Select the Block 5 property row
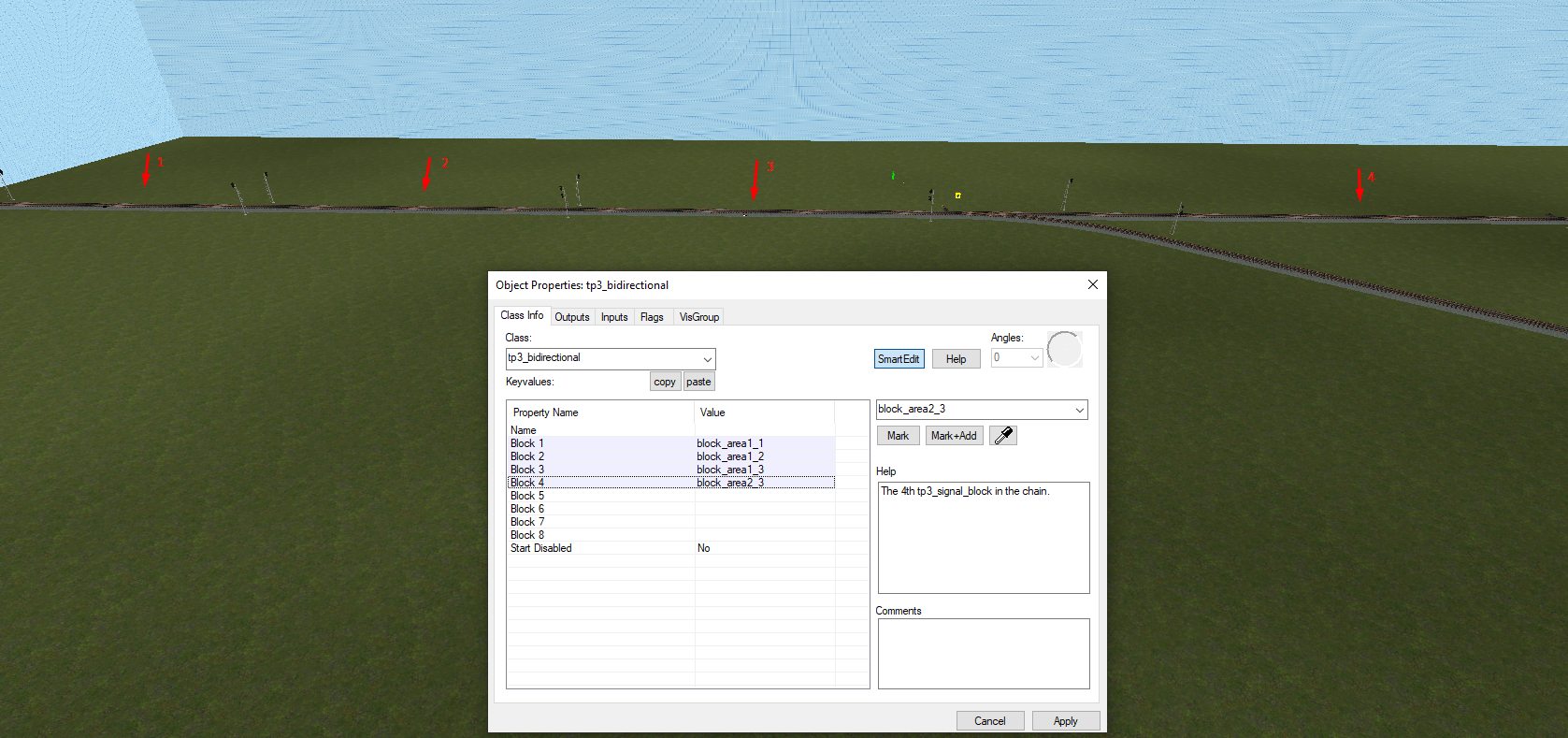Viewport: 1568px width, 738px height. (x=670, y=496)
